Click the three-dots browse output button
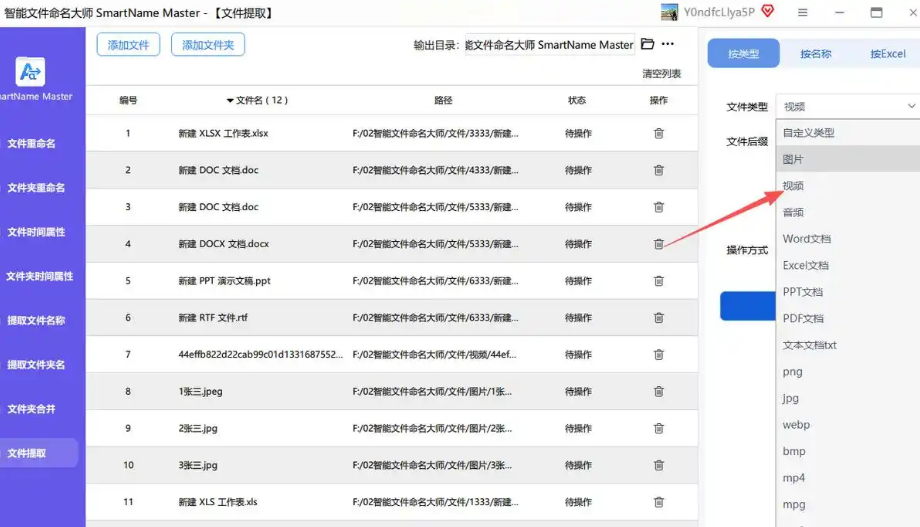The width and height of the screenshot is (920, 527). click(668, 44)
